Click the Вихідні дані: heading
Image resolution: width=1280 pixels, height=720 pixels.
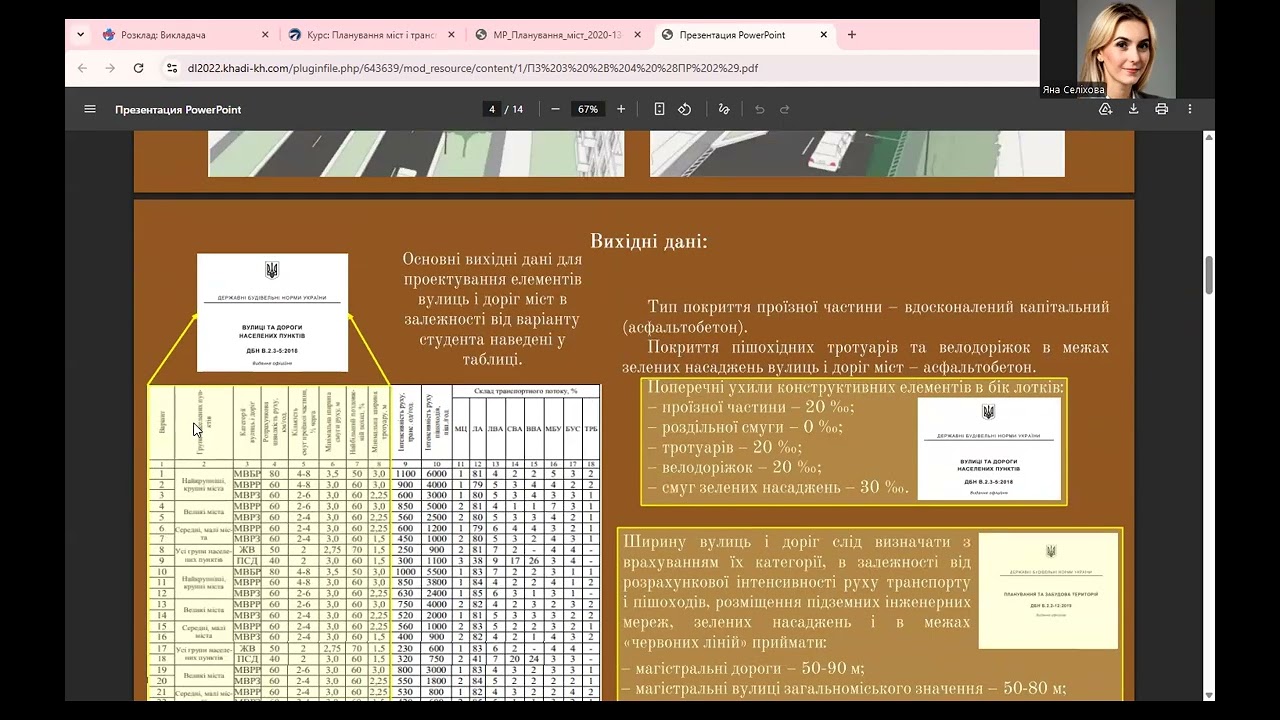pyautogui.click(x=649, y=241)
